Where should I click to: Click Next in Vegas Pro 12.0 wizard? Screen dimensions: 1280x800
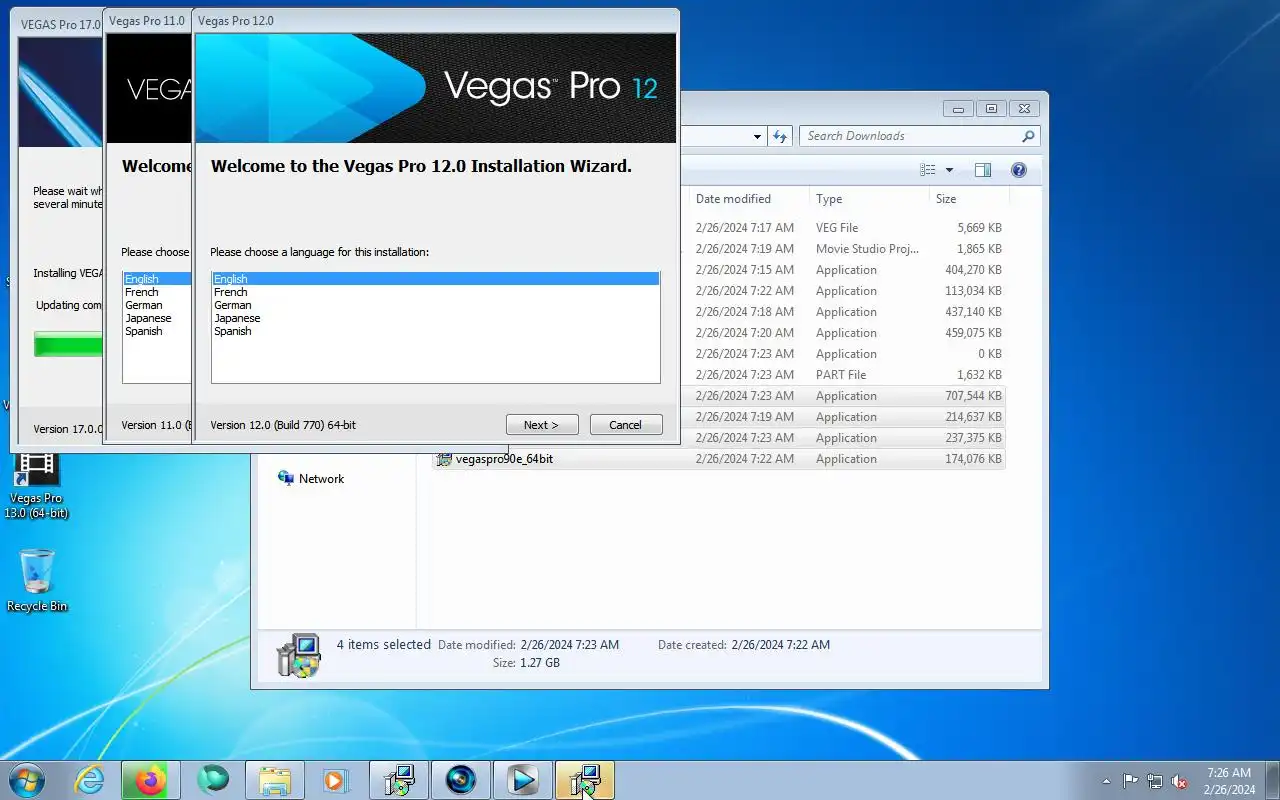541,425
